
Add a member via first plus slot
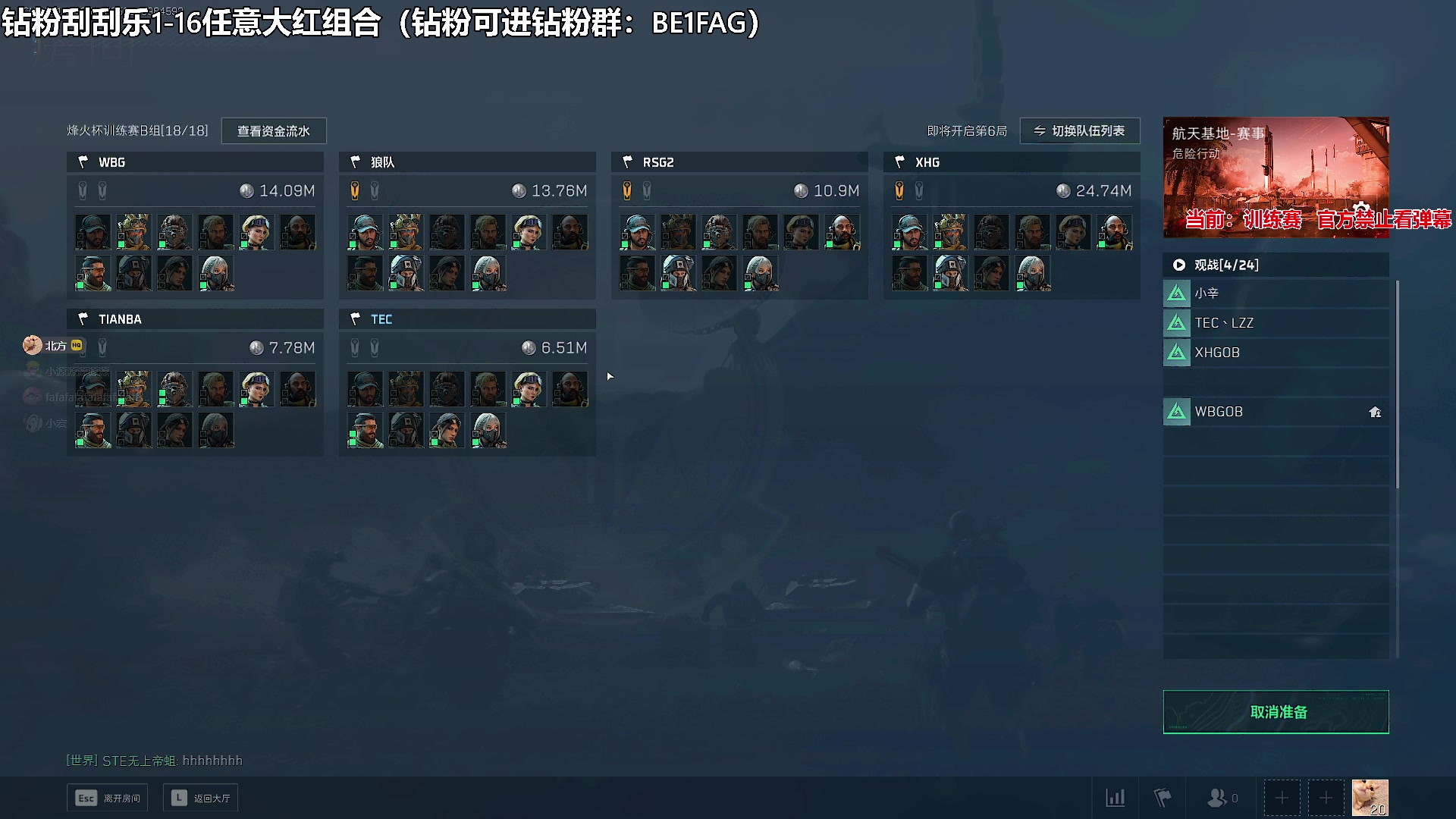(x=1282, y=798)
